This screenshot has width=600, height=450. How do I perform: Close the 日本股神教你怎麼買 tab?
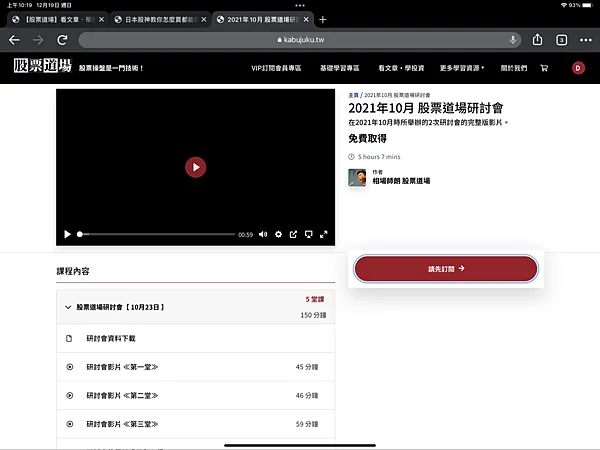pos(204,20)
